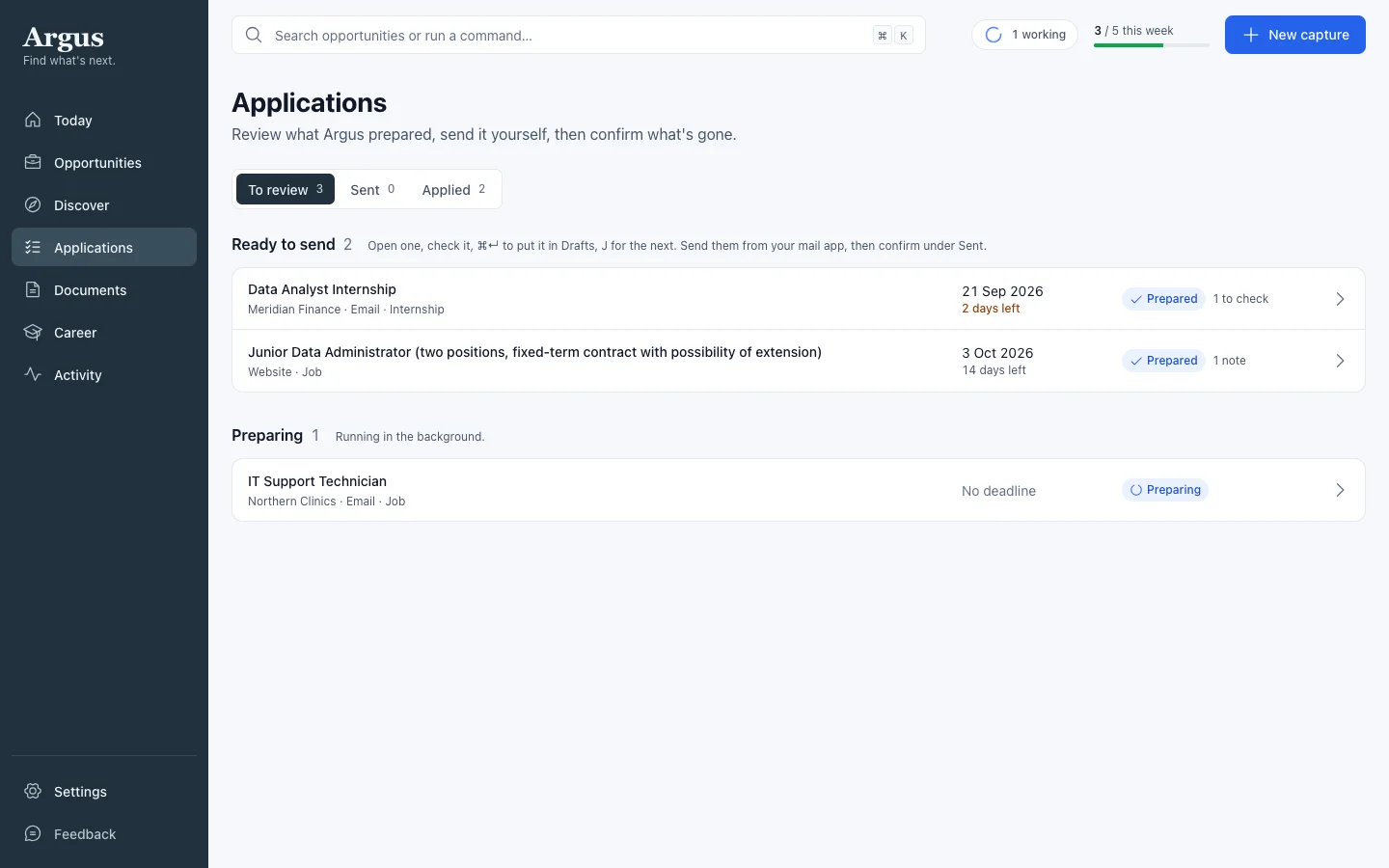The width and height of the screenshot is (1389, 868).
Task: Click the spinner in the Preparing badge
Action: coord(1136,490)
